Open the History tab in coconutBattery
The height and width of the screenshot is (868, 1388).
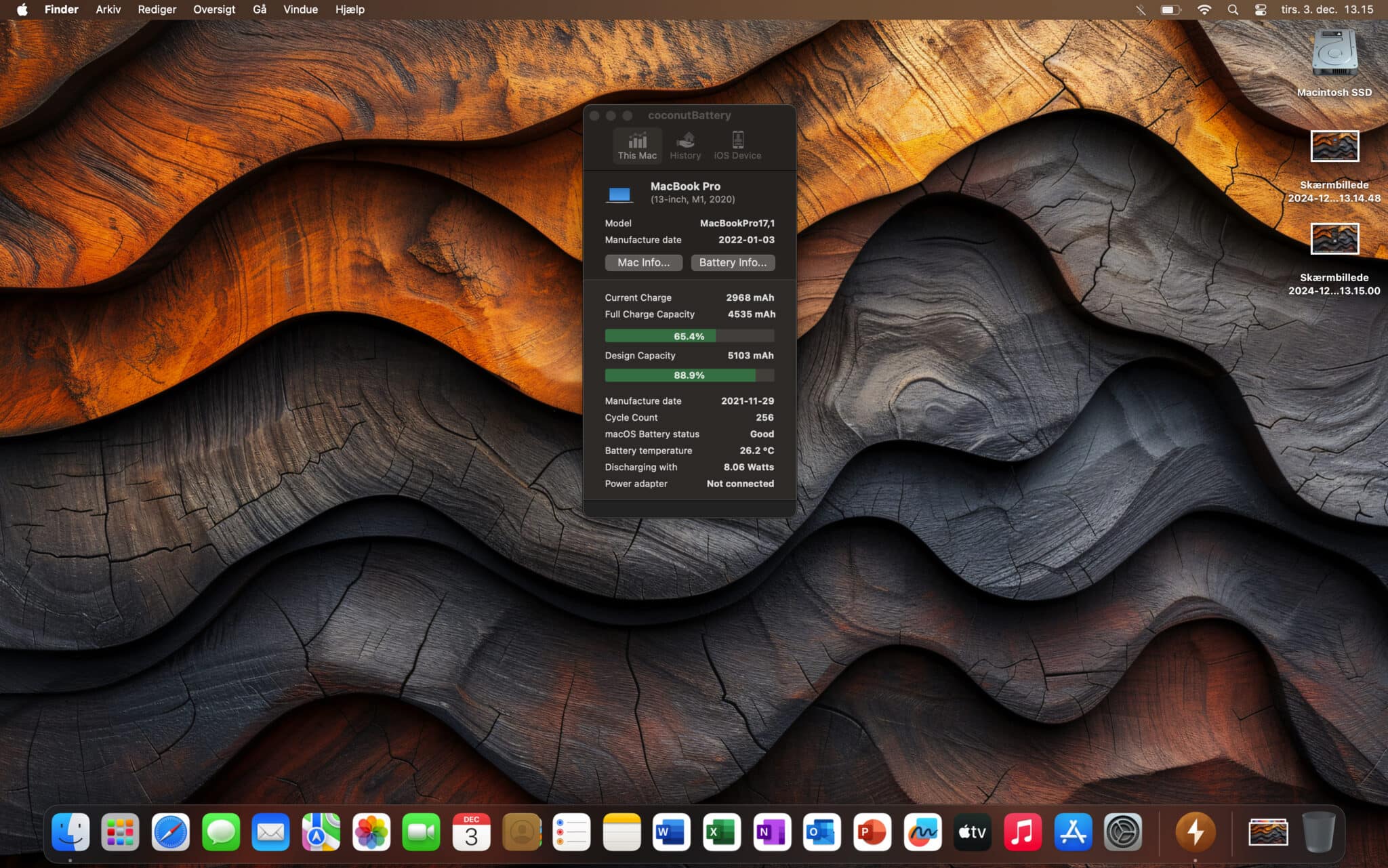pyautogui.click(x=685, y=146)
